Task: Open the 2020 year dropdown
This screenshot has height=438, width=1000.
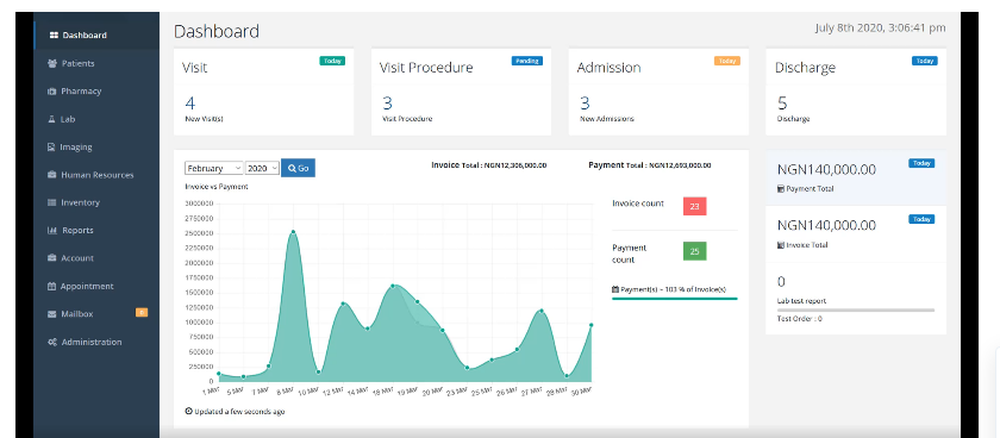Action: 262,168
